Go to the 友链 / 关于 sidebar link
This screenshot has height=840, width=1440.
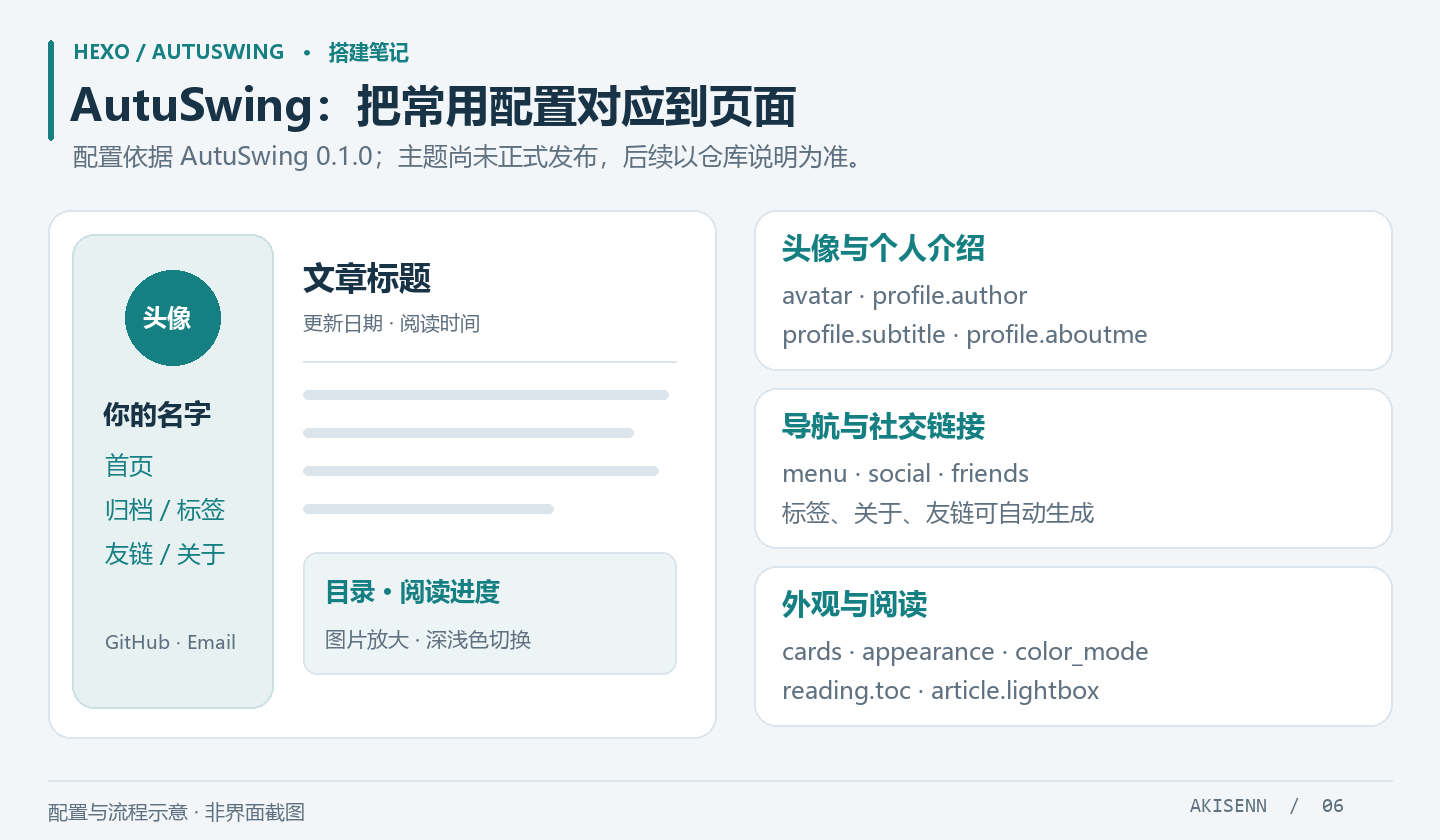pyautogui.click(x=165, y=554)
